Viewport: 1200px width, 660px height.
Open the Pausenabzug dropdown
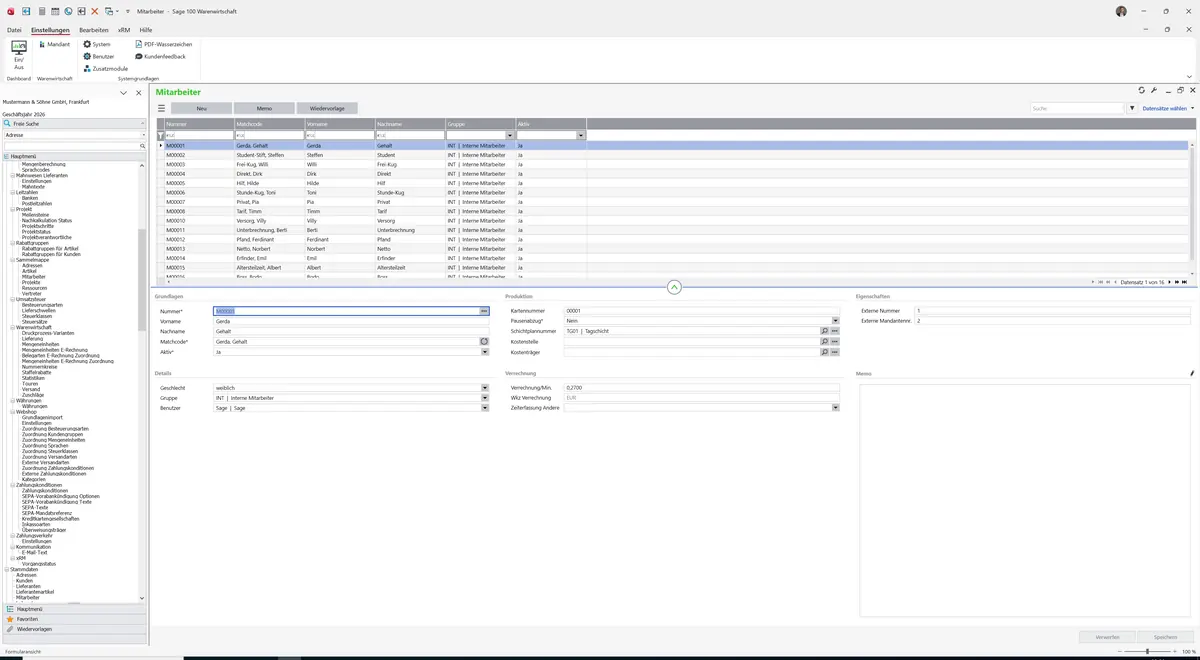(x=835, y=321)
